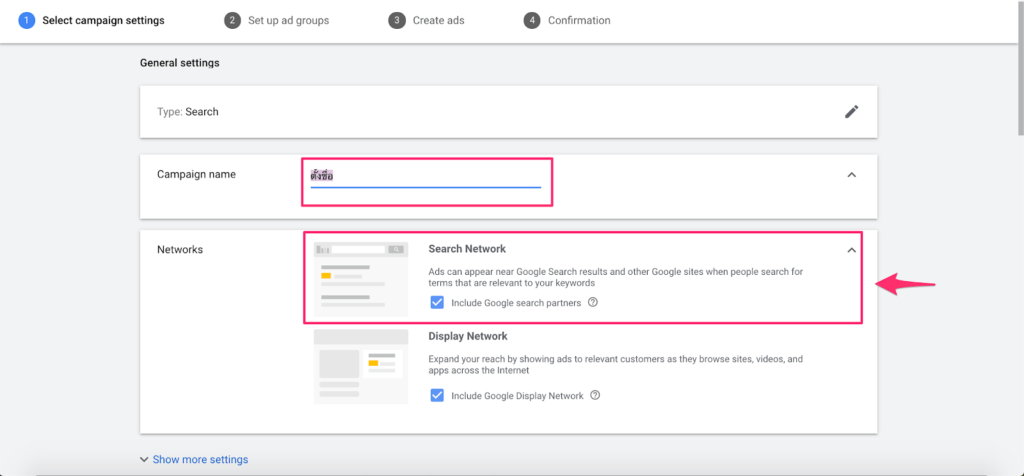1024x476 pixels.
Task: Click the Search Network heading
Action: tap(467, 249)
